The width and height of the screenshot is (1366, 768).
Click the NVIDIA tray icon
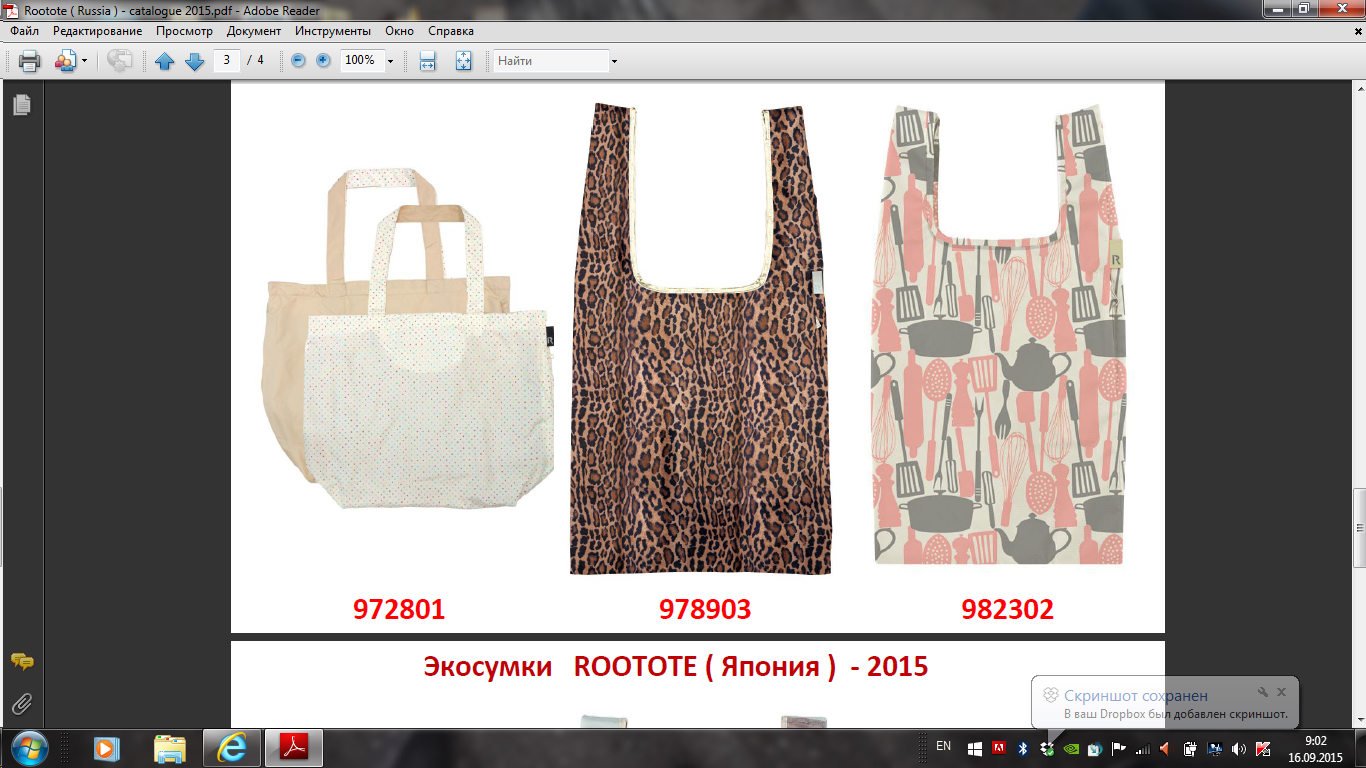coord(1071,748)
